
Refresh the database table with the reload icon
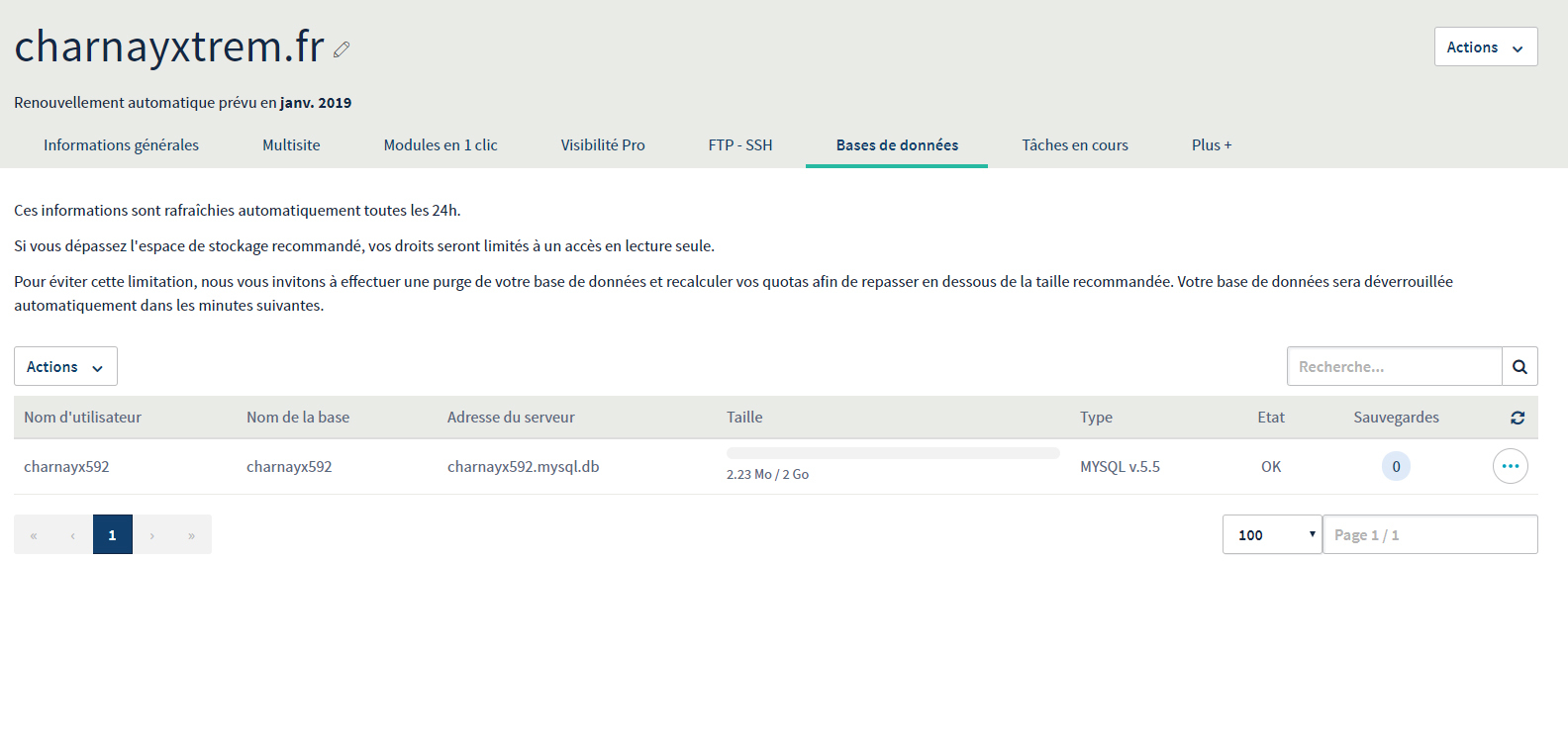[1517, 418]
